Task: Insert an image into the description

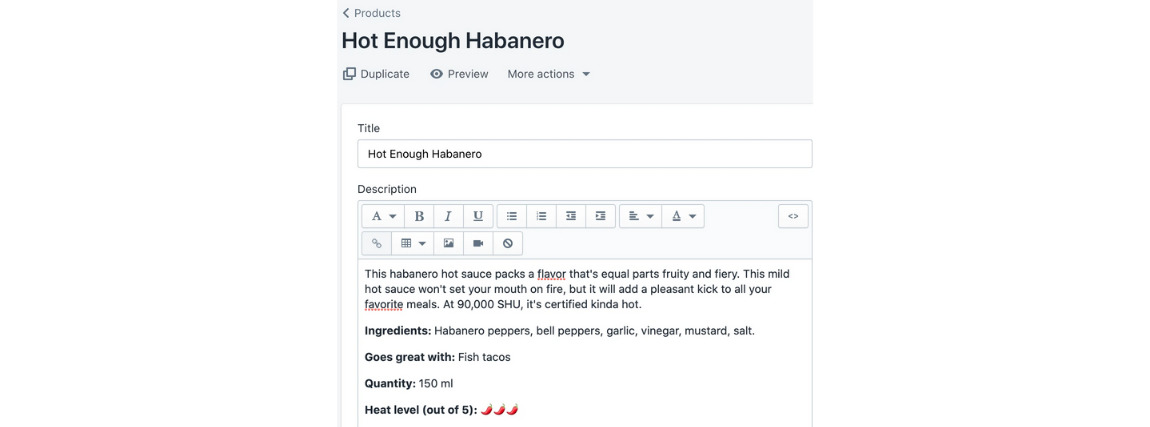Action: click(x=449, y=243)
